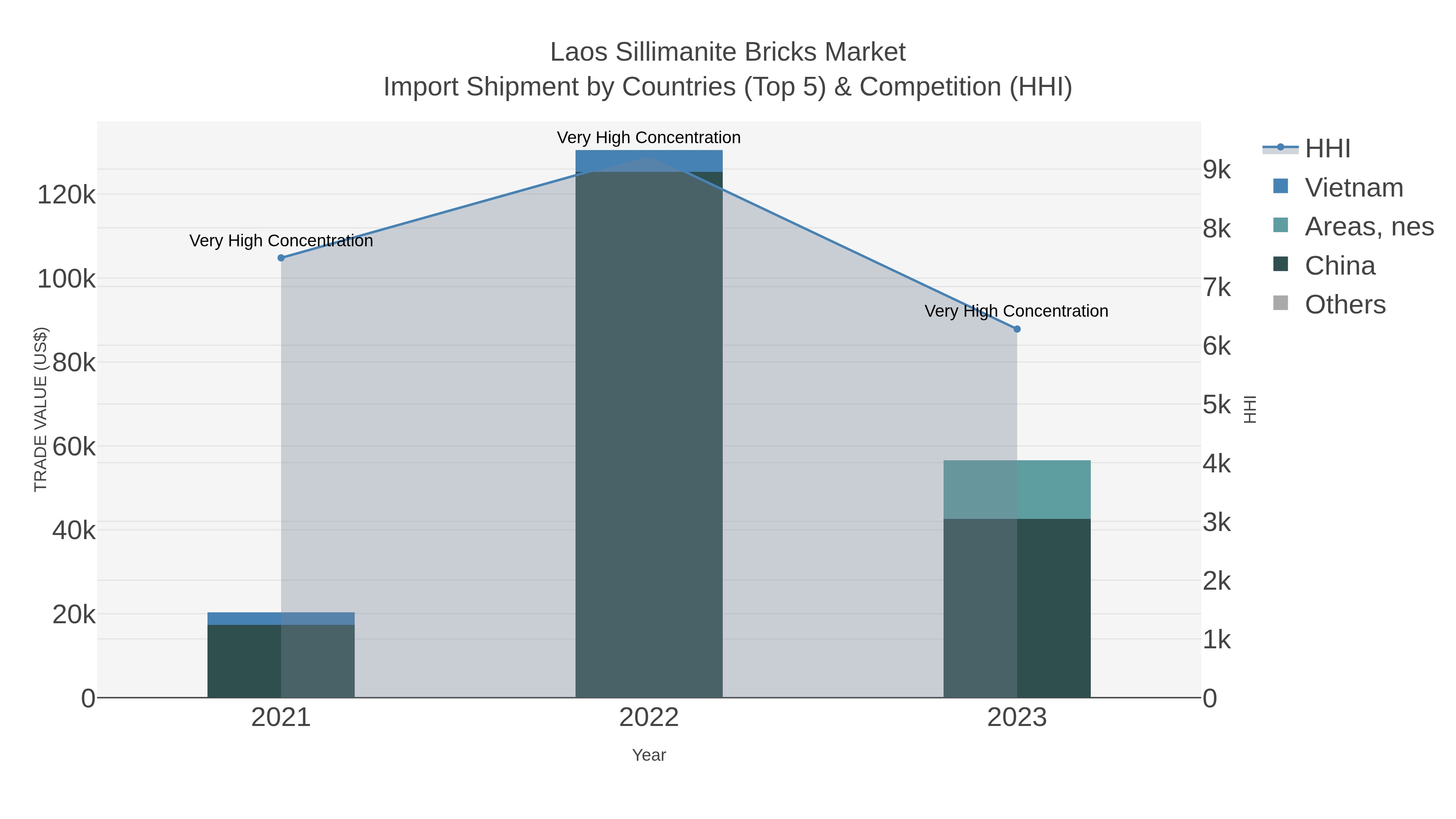The width and height of the screenshot is (1456, 819).
Task: Click the China dark green legend swatch
Action: [x=1280, y=264]
